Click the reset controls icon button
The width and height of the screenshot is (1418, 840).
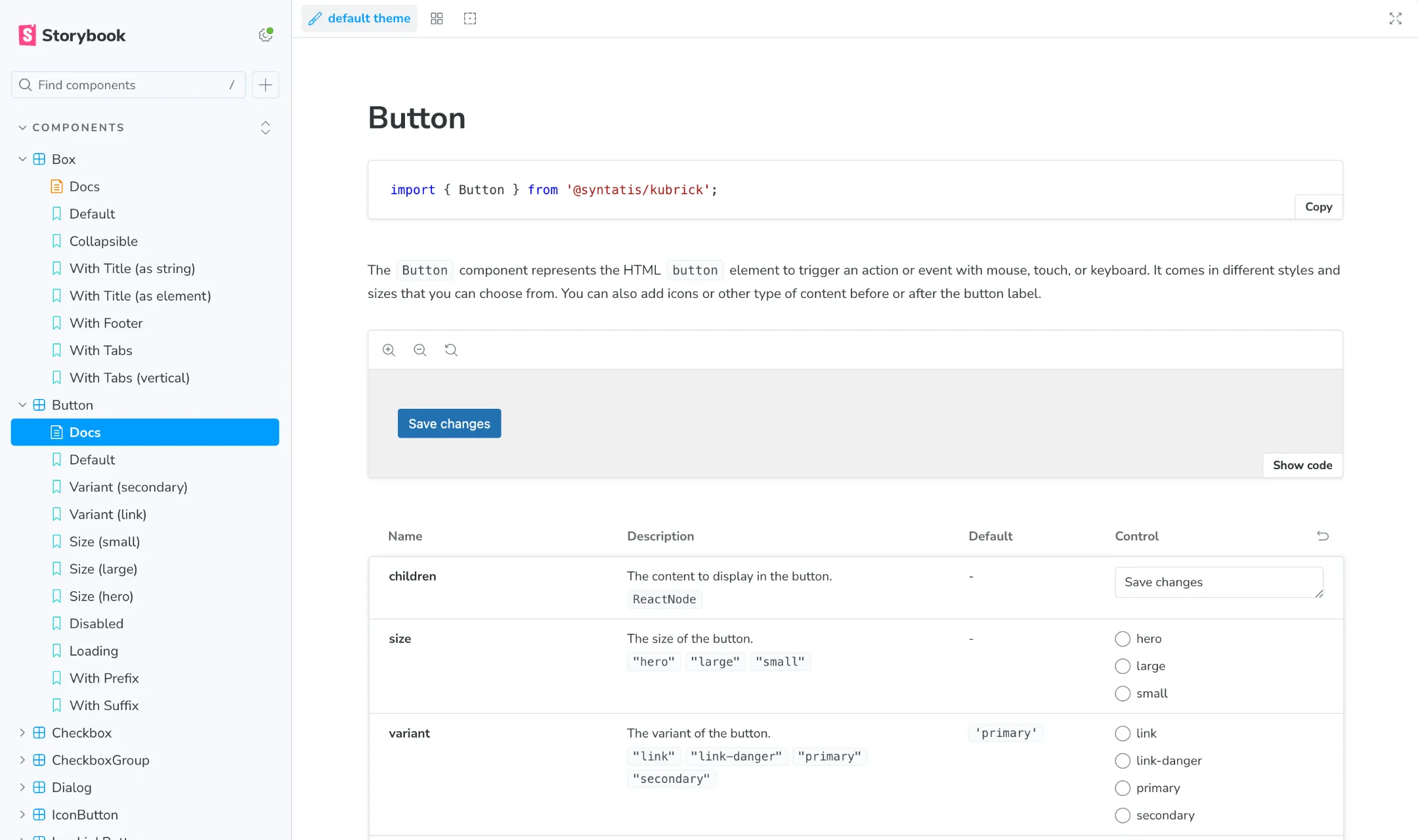1322,536
